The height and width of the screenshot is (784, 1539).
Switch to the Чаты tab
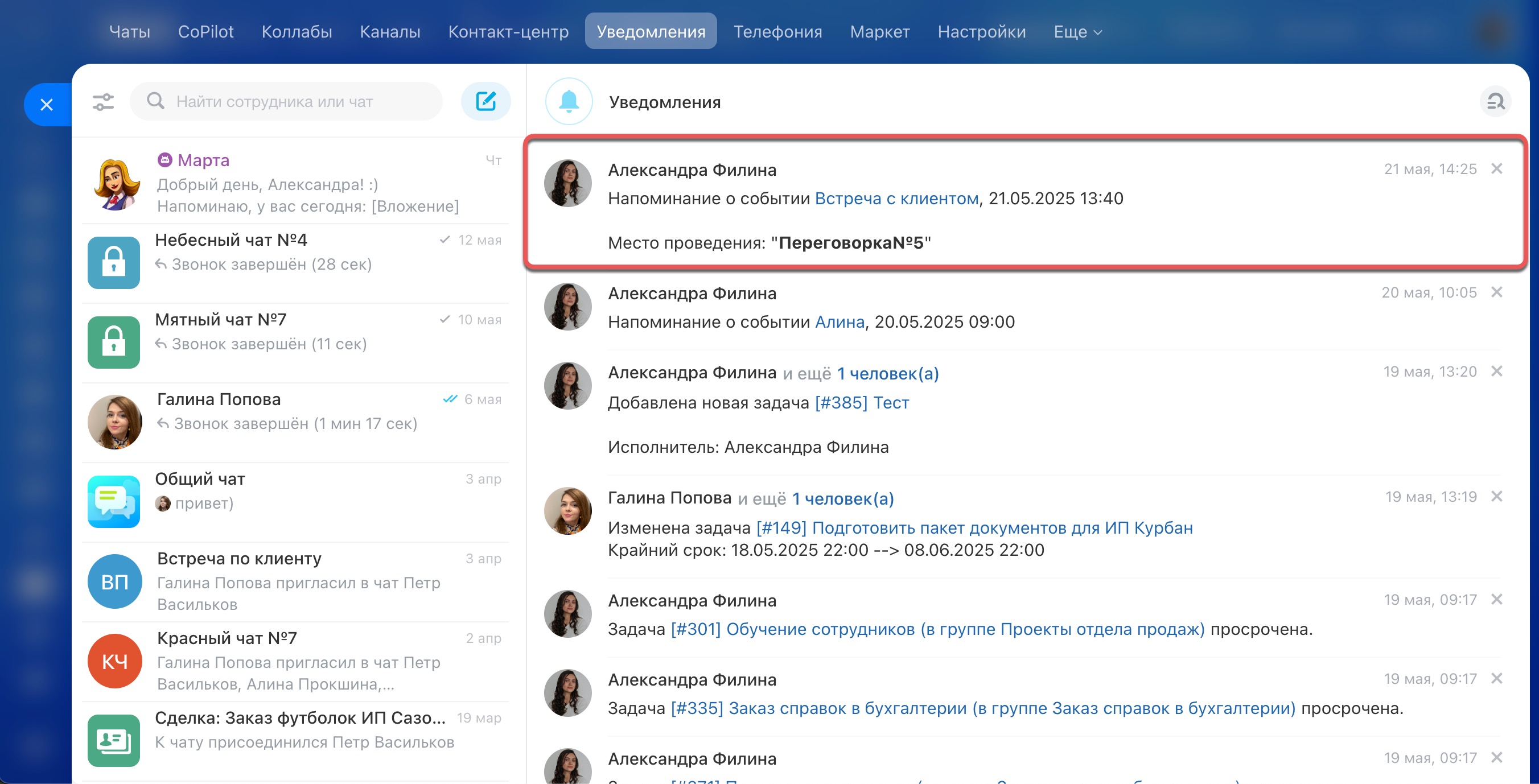point(130,32)
